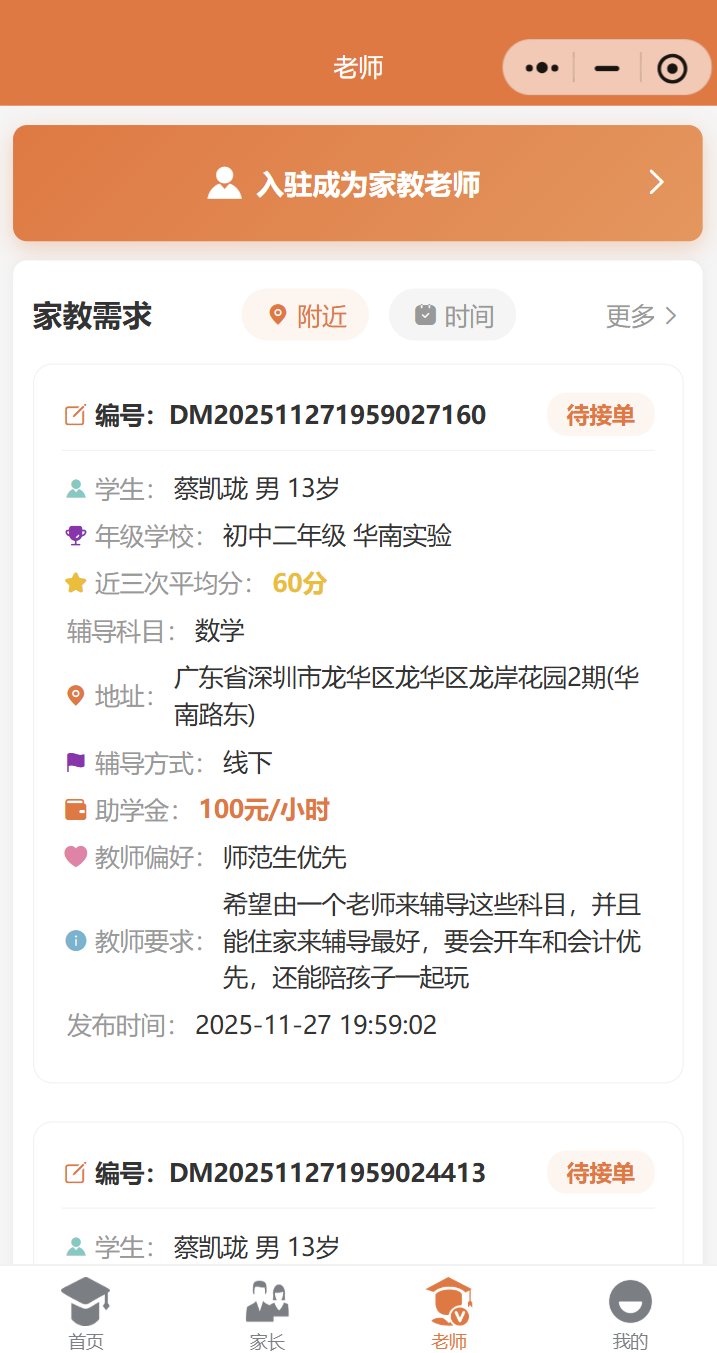Open the 我的 profile tab
This screenshot has width=717, height=1353.
(x=630, y=1314)
